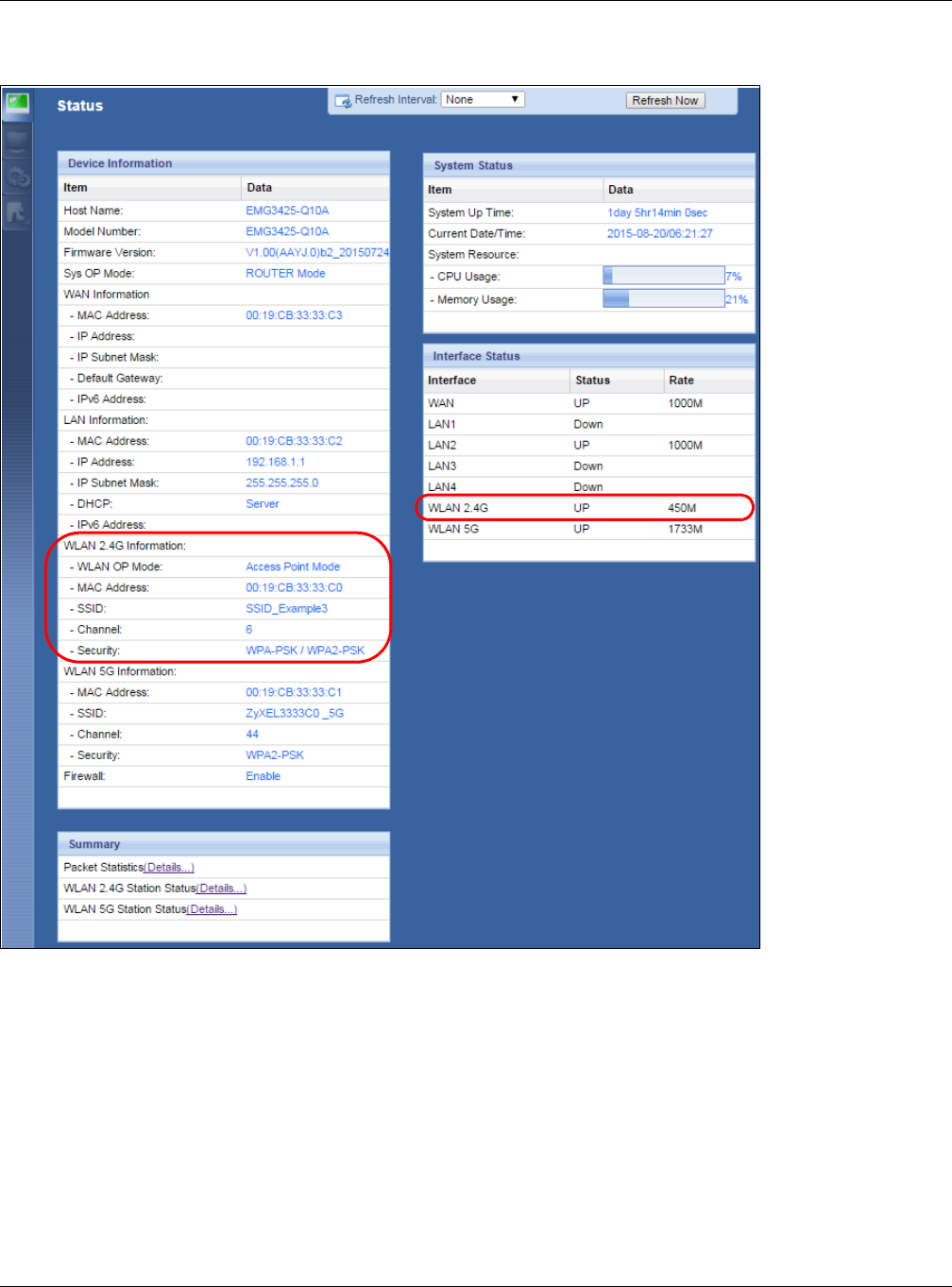Open WLAN 2.4G Station Status Details link
This screenshot has height=1287, width=952.
pos(221,888)
